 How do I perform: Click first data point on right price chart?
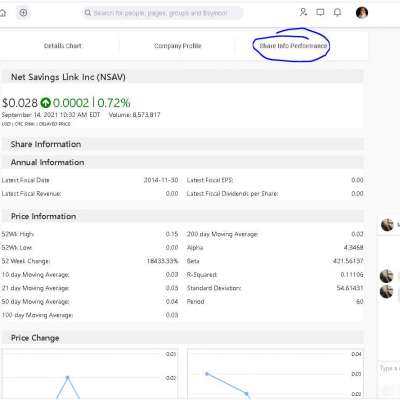click(207, 374)
